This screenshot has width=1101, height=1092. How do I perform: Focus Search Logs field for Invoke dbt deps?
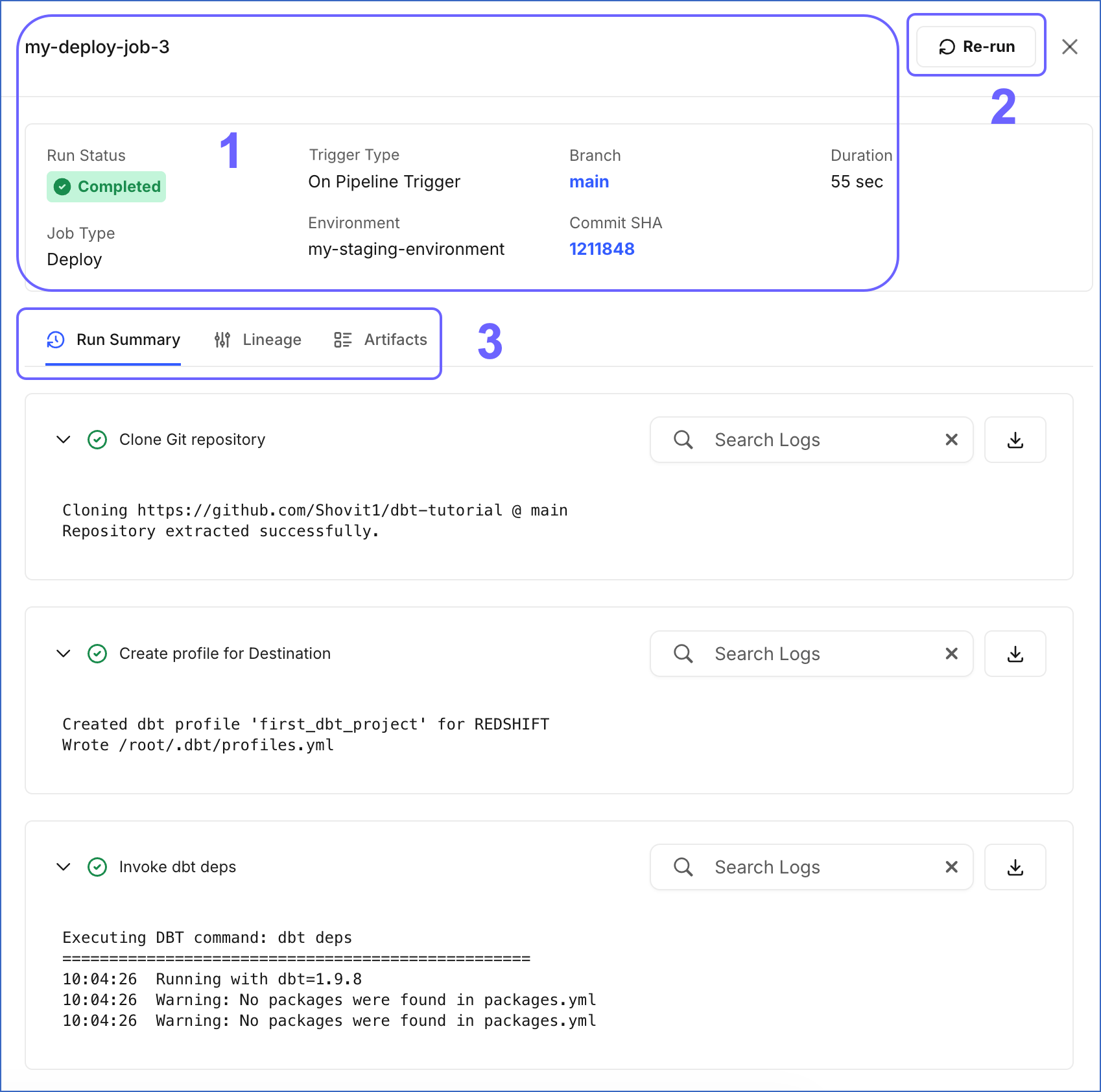coord(811,867)
